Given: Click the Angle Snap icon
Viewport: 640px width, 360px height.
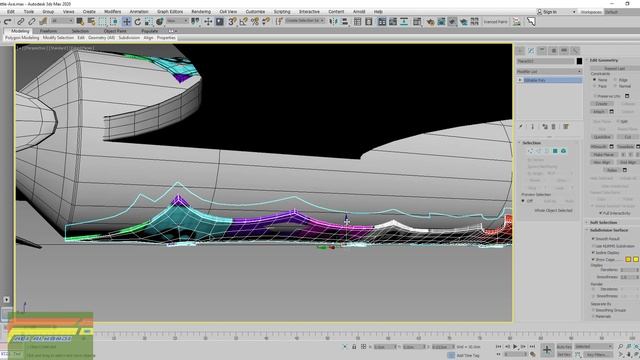Looking at the screenshot, I should tap(243, 22).
